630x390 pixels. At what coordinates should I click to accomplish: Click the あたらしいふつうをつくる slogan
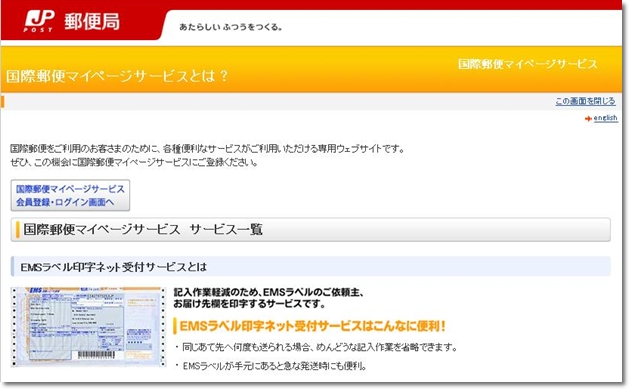pos(231,27)
